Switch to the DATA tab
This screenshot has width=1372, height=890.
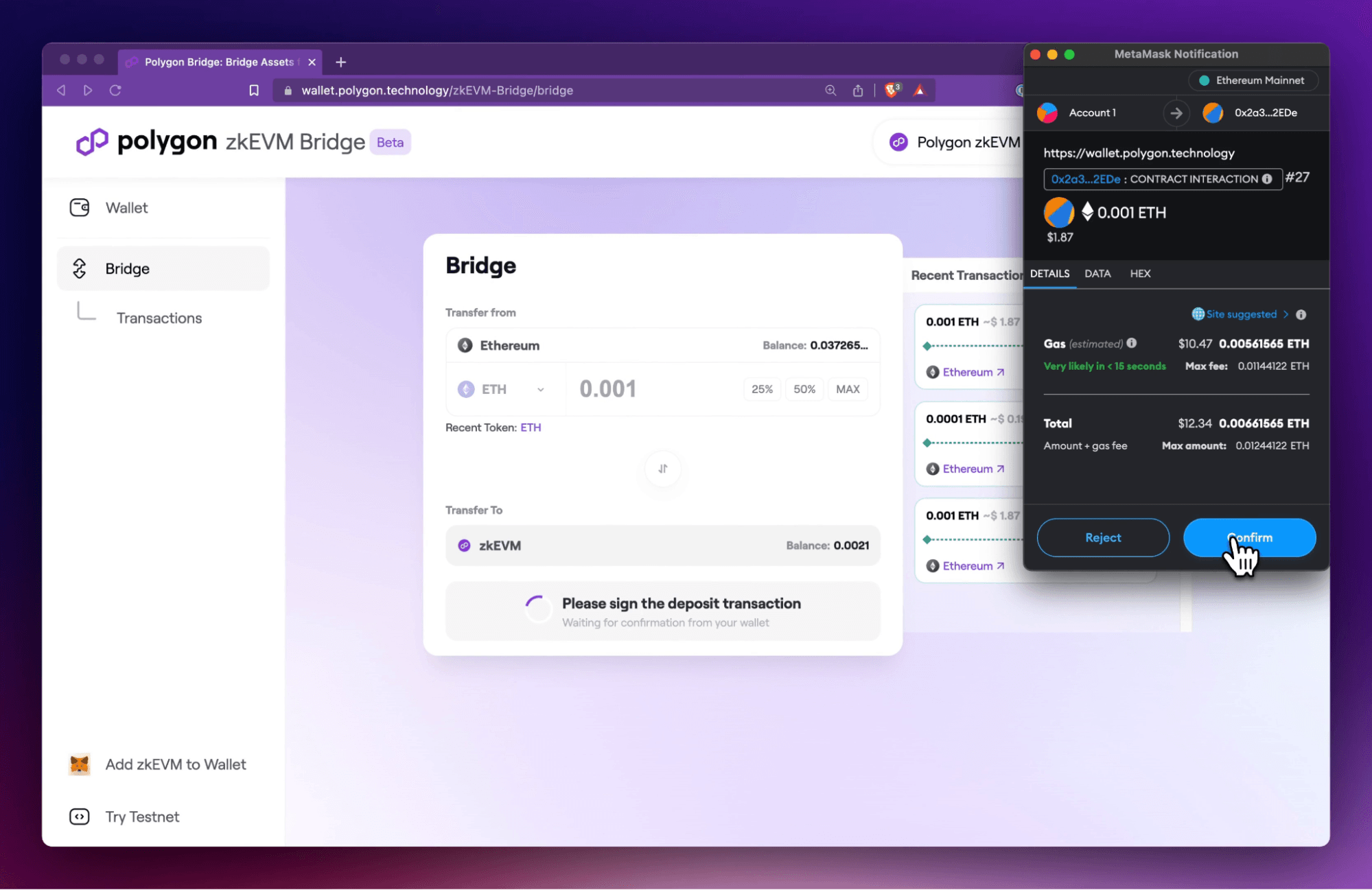coord(1097,273)
